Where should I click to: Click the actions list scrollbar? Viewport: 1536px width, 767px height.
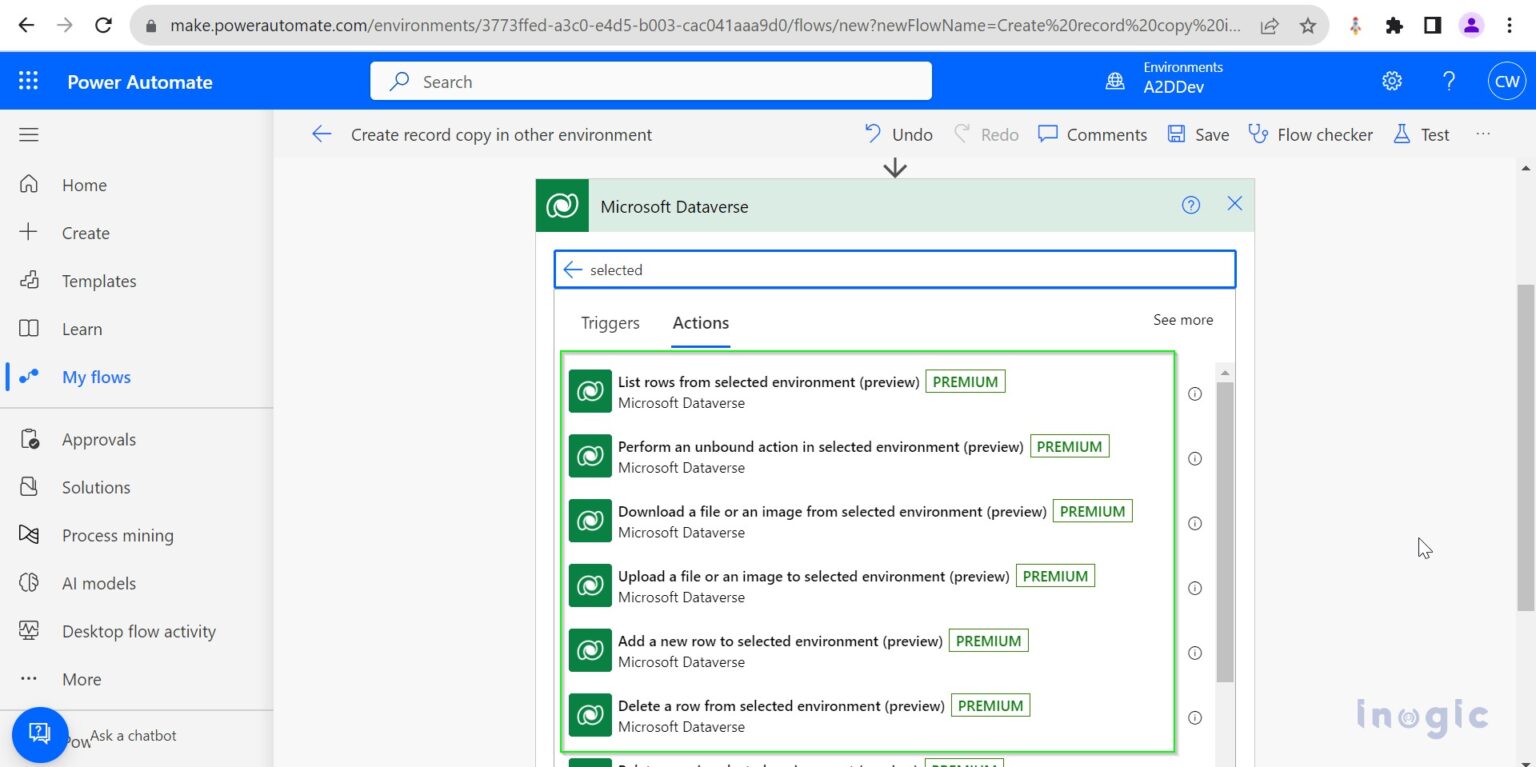click(x=1225, y=530)
